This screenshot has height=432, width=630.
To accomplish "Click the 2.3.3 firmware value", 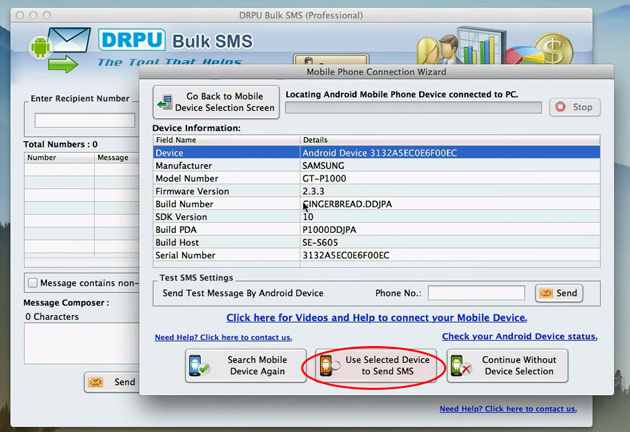I will [313, 191].
